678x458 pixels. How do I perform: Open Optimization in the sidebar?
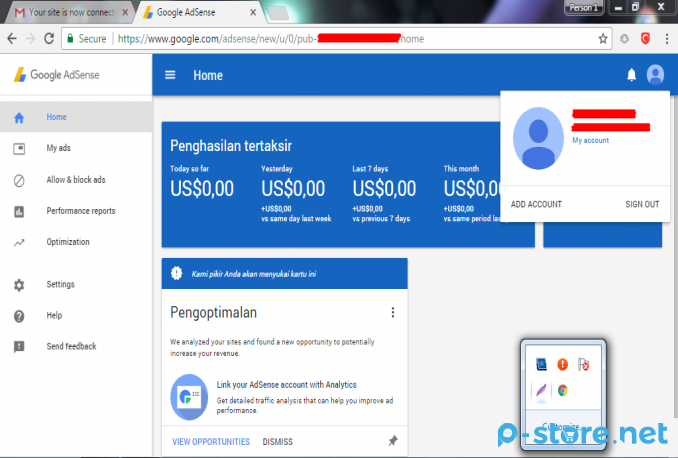pyautogui.click(x=67, y=242)
